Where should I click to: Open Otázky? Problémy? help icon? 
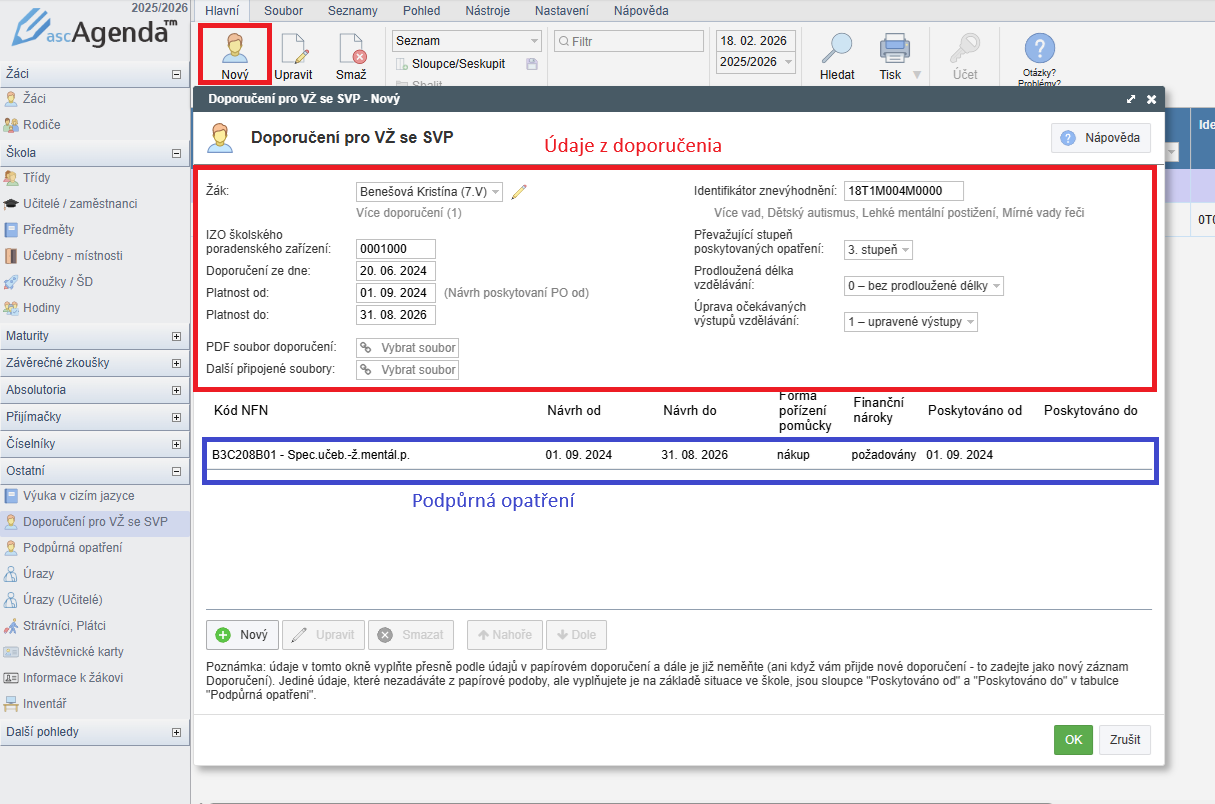(1040, 49)
